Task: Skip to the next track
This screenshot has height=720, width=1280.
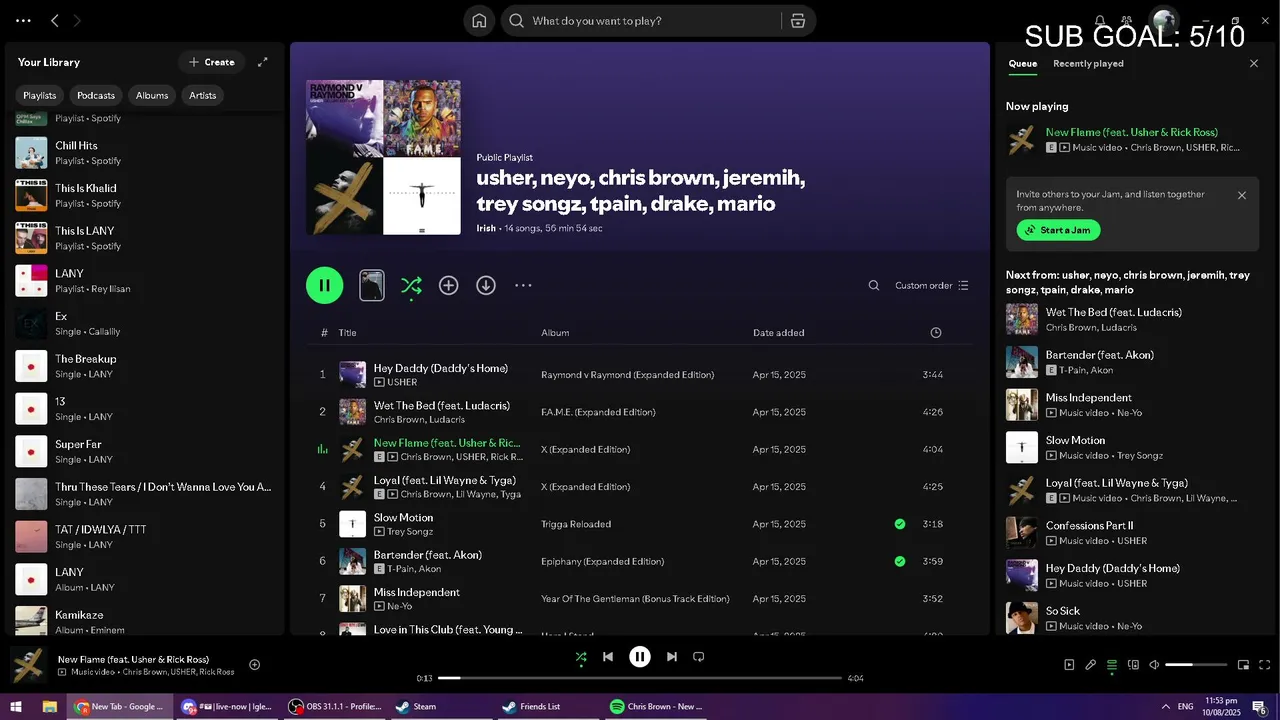Action: 672,657
